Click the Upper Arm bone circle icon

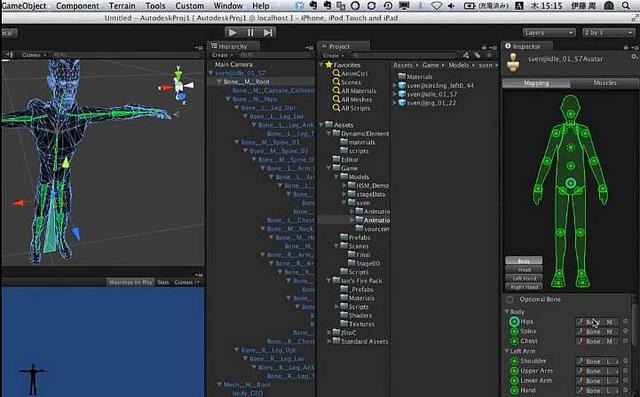pyautogui.click(x=514, y=371)
